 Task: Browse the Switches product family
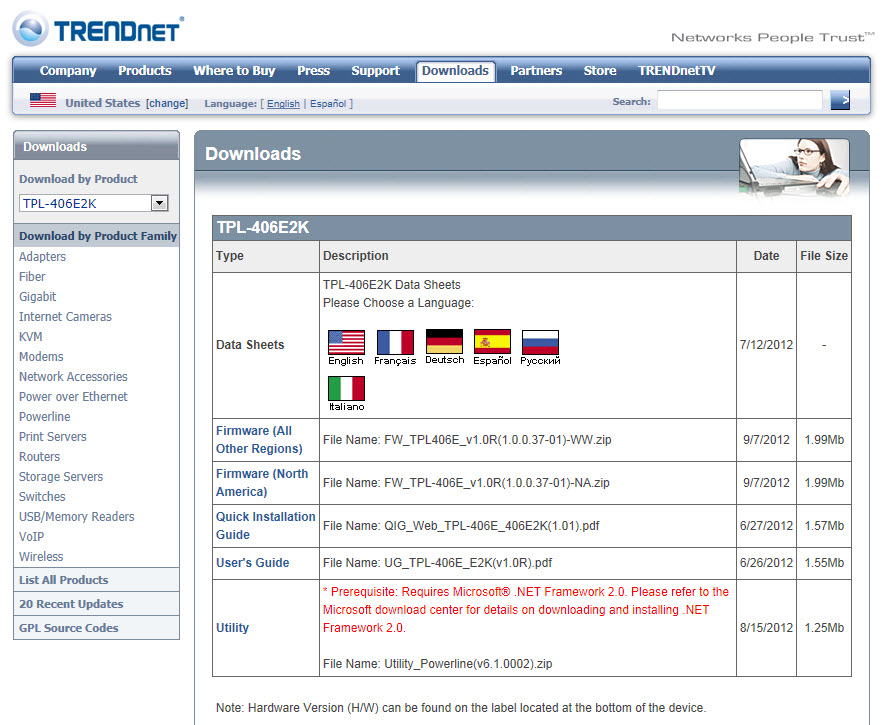pos(42,497)
